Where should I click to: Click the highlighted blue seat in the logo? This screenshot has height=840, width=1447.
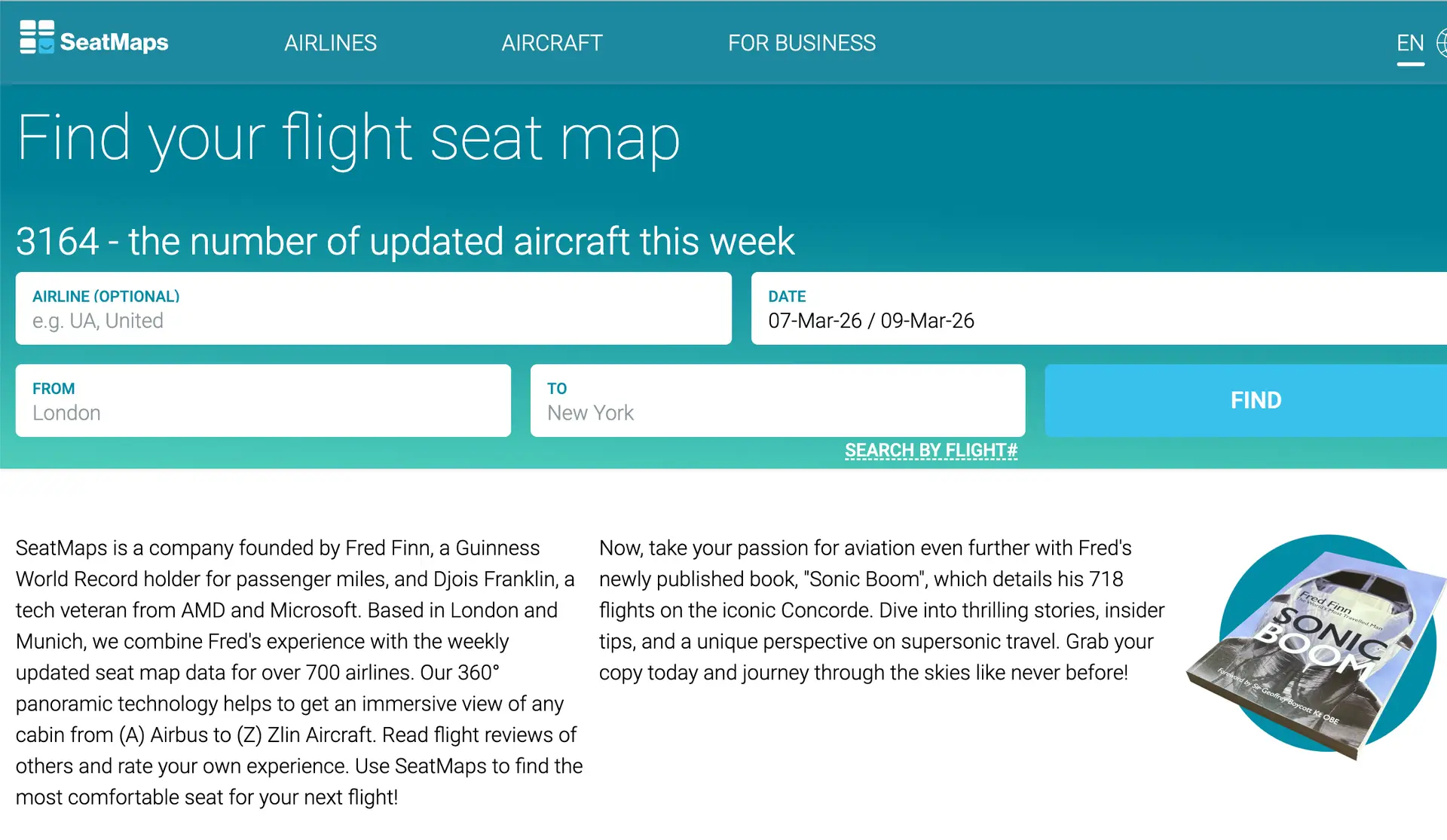click(47, 47)
